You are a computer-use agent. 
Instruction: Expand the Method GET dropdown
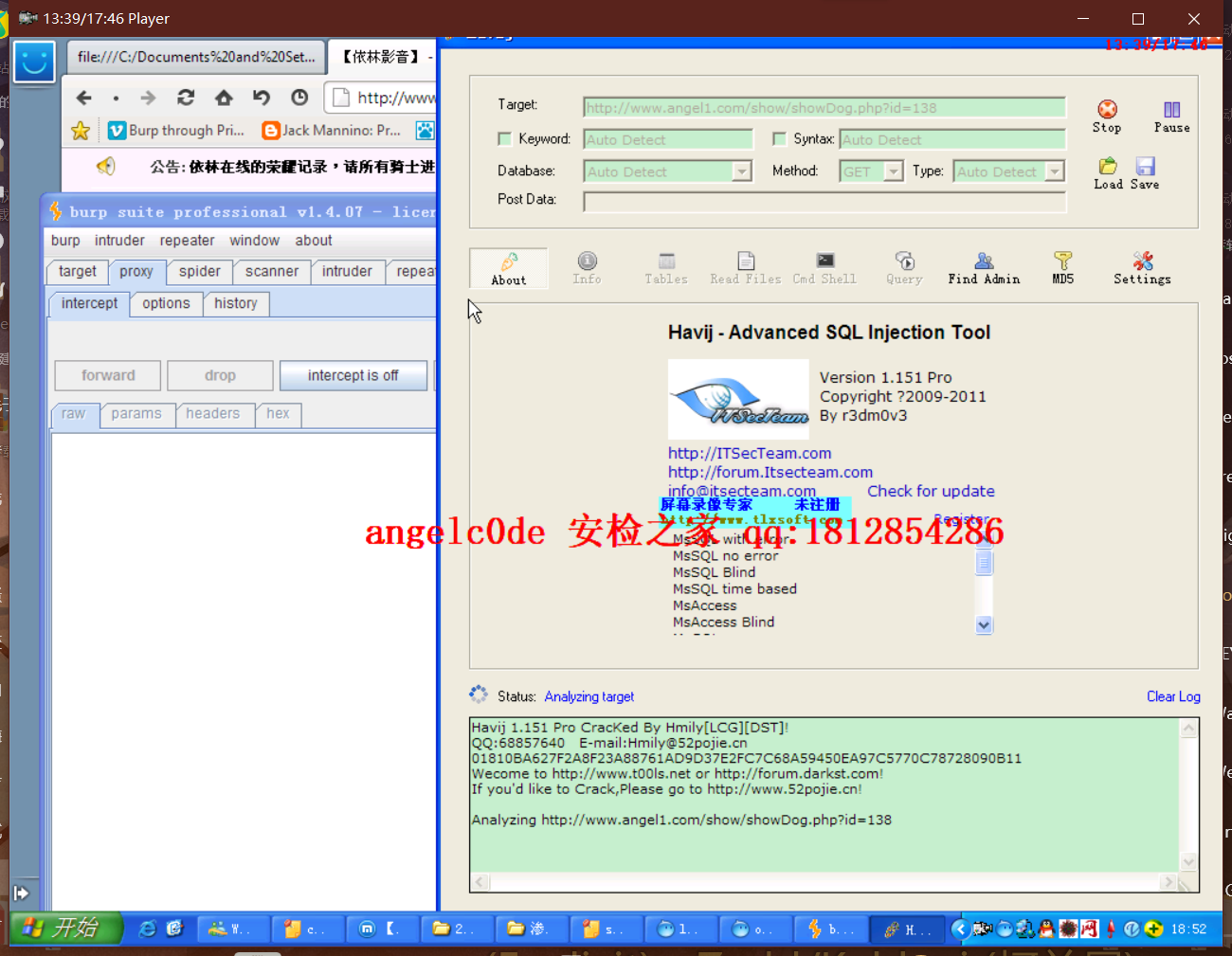[893, 171]
